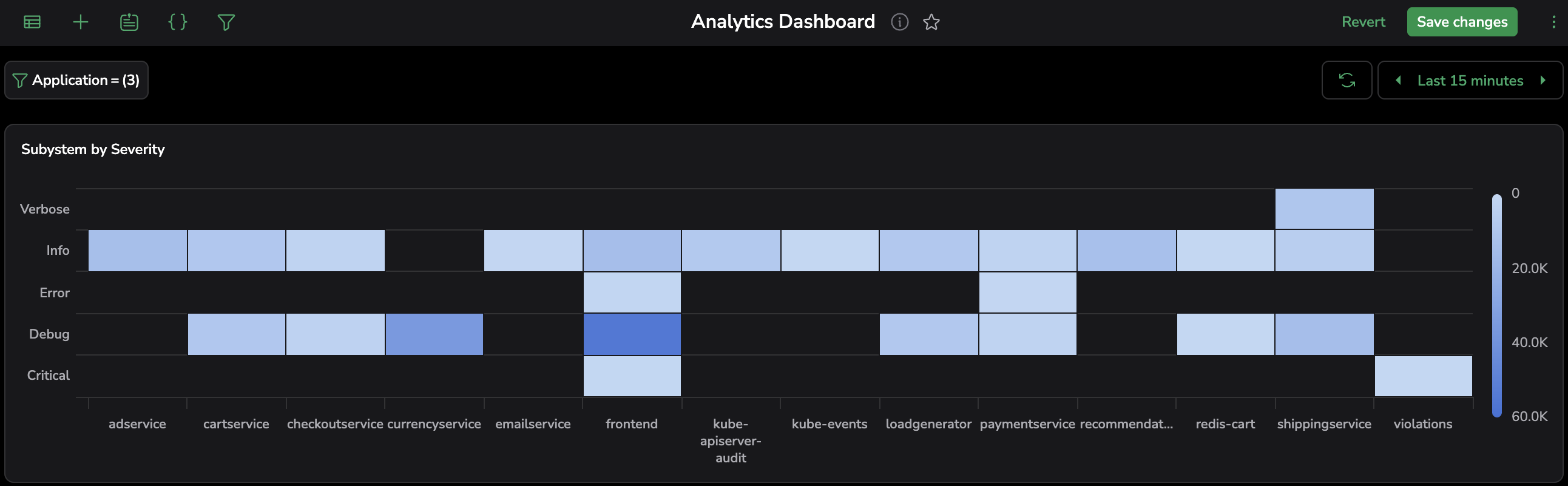The height and width of the screenshot is (486, 1568).
Task: Open the notes clipboard icon
Action: [x=129, y=22]
